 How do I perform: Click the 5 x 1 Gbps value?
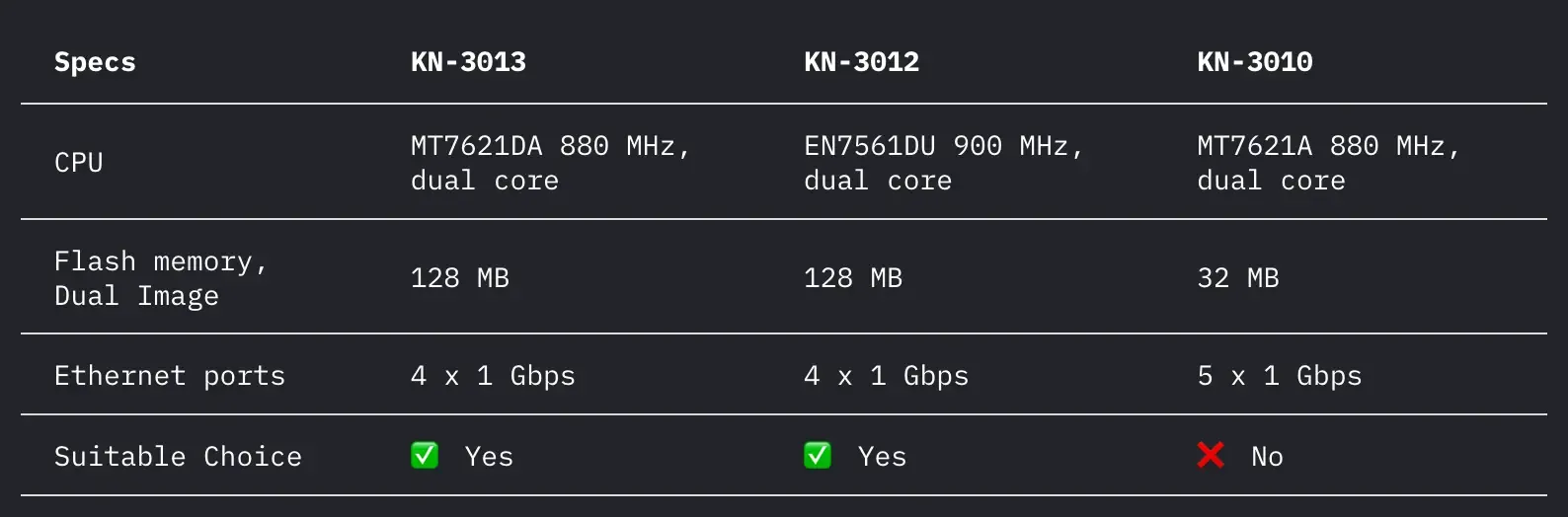coord(1279,376)
